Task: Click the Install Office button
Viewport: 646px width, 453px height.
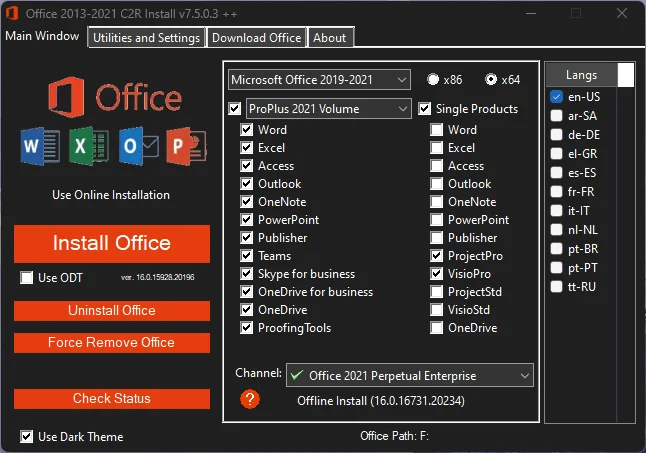Action: pos(112,243)
